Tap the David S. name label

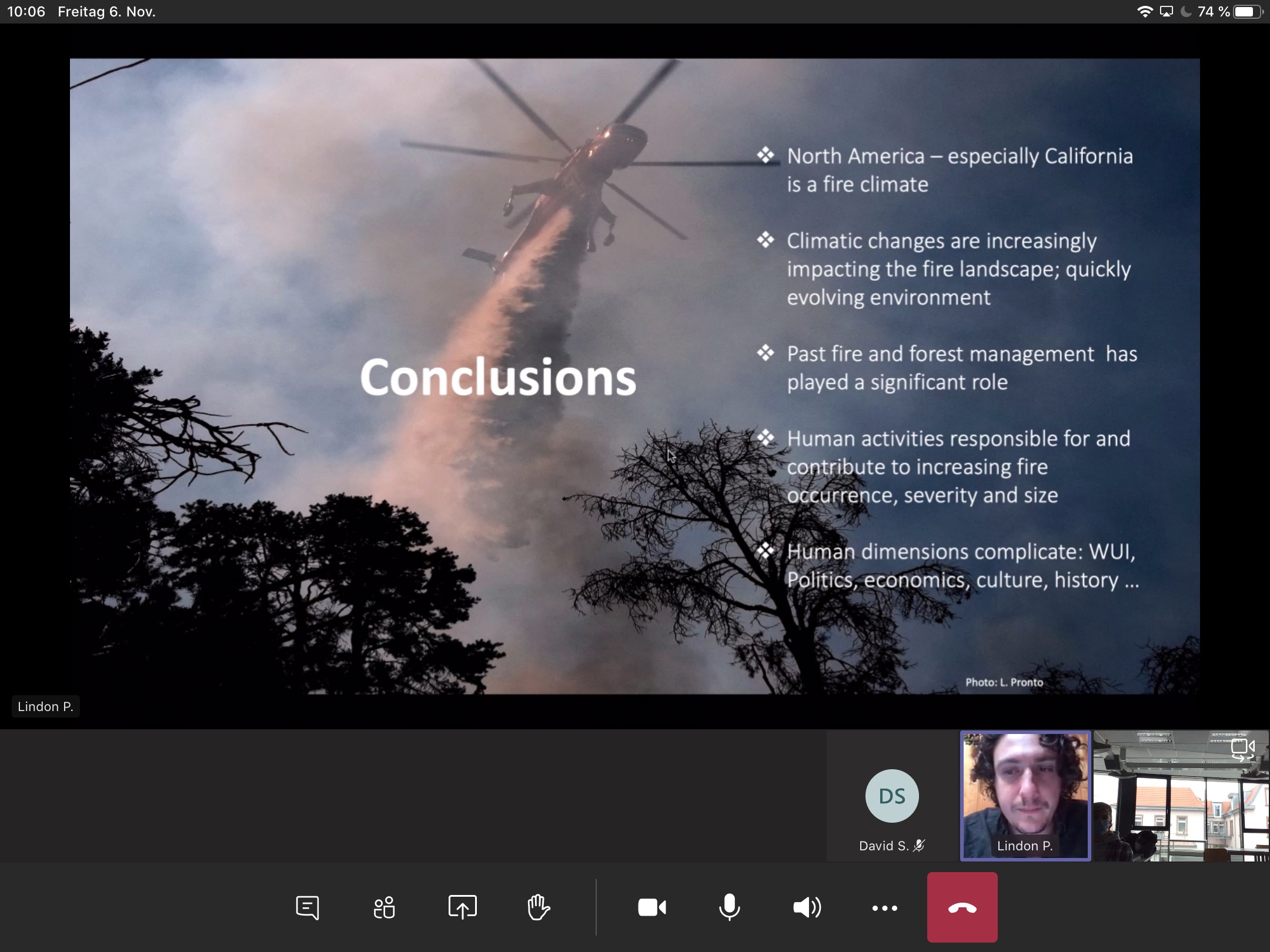[x=884, y=846]
